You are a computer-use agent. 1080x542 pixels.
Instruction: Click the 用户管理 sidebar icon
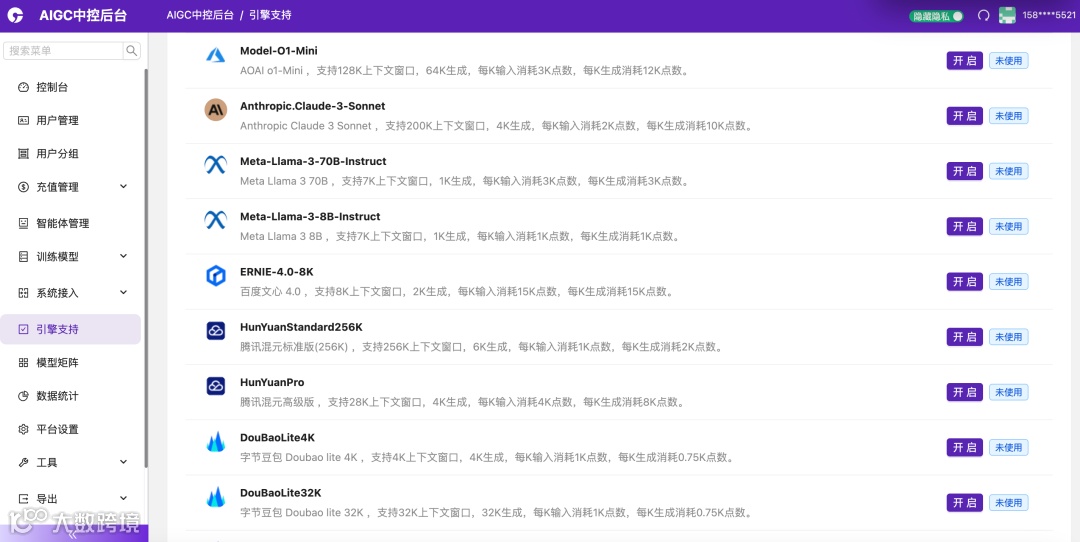(x=23, y=121)
